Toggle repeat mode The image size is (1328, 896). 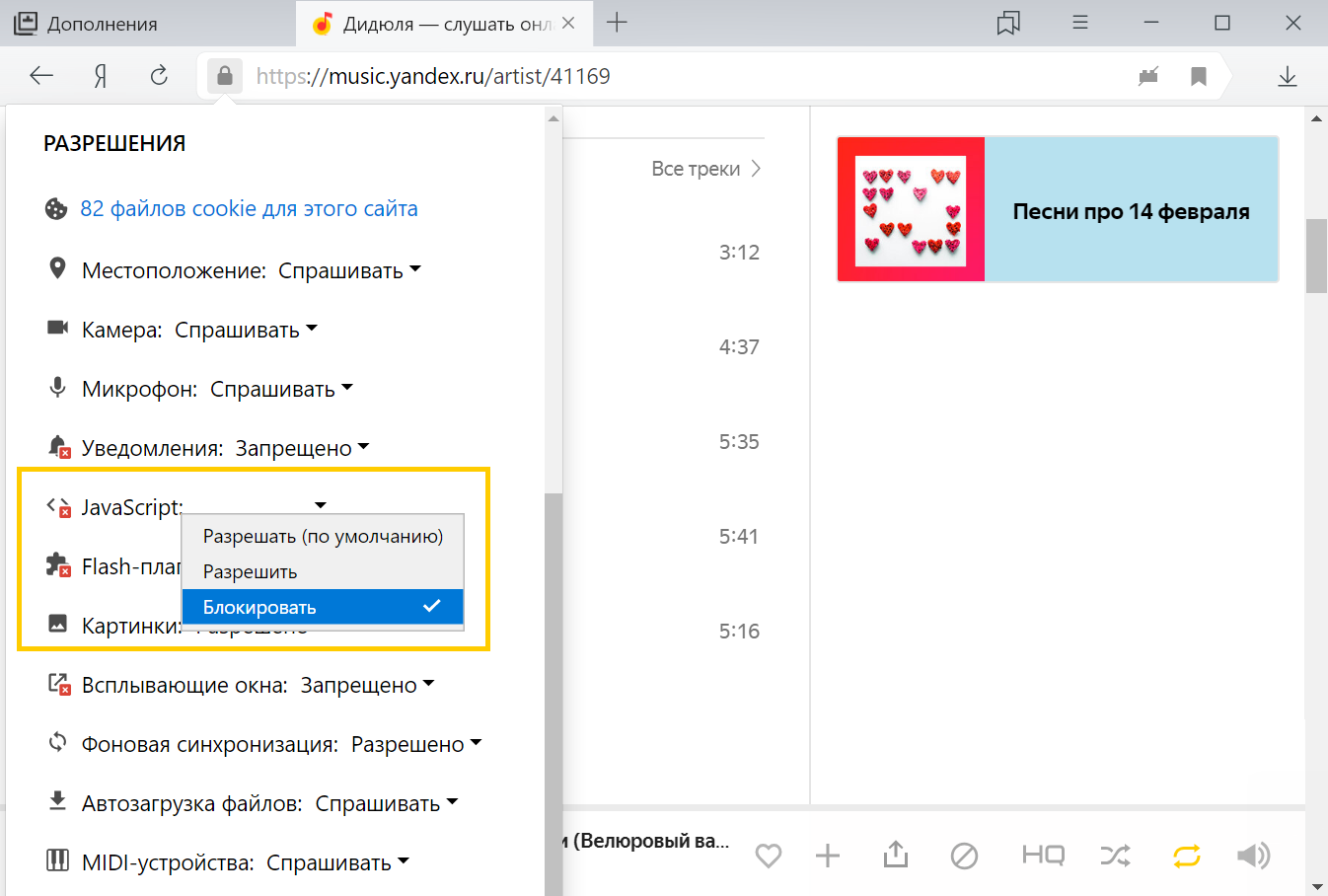click(1186, 856)
